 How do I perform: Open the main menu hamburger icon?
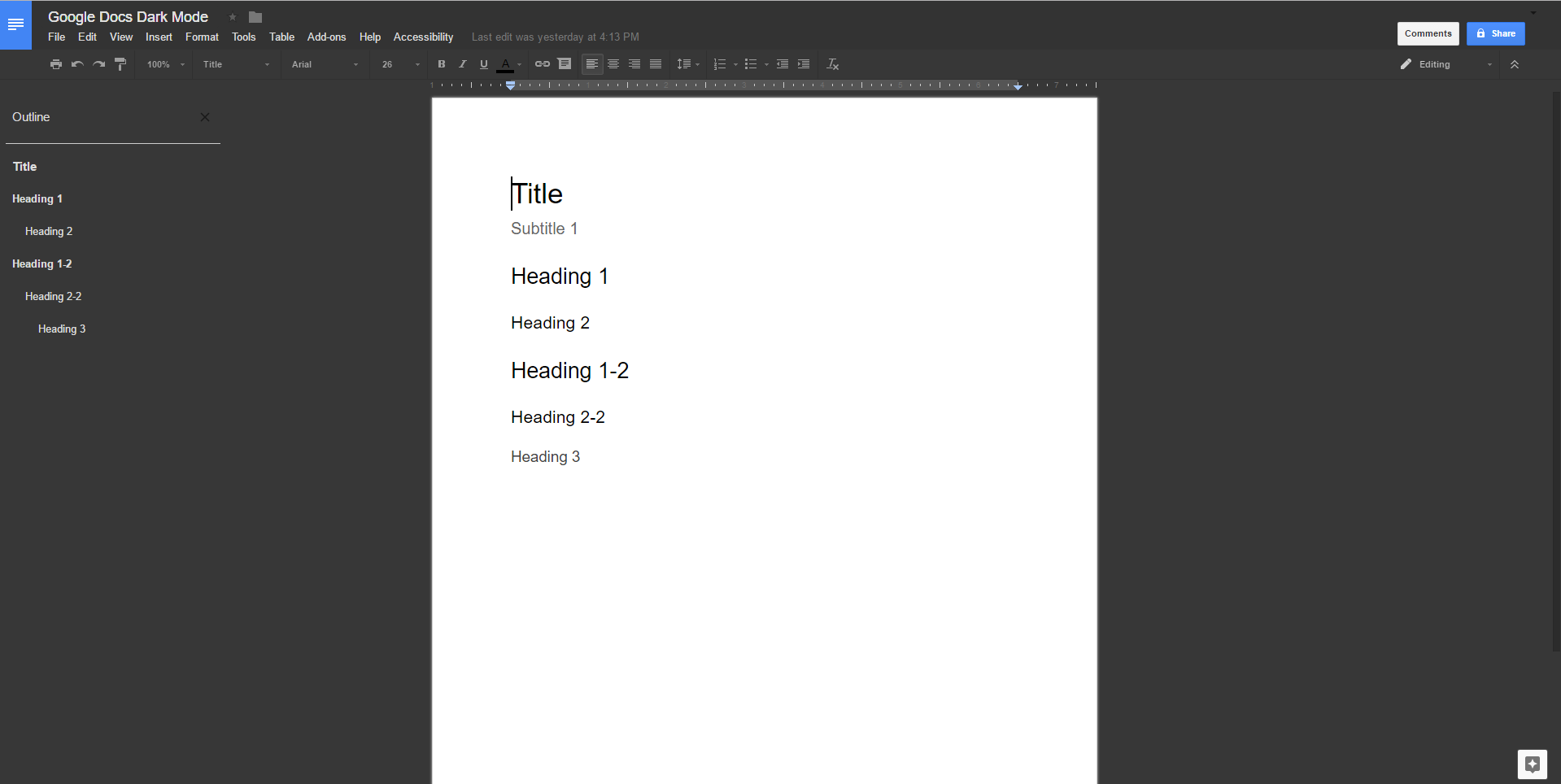click(x=15, y=24)
